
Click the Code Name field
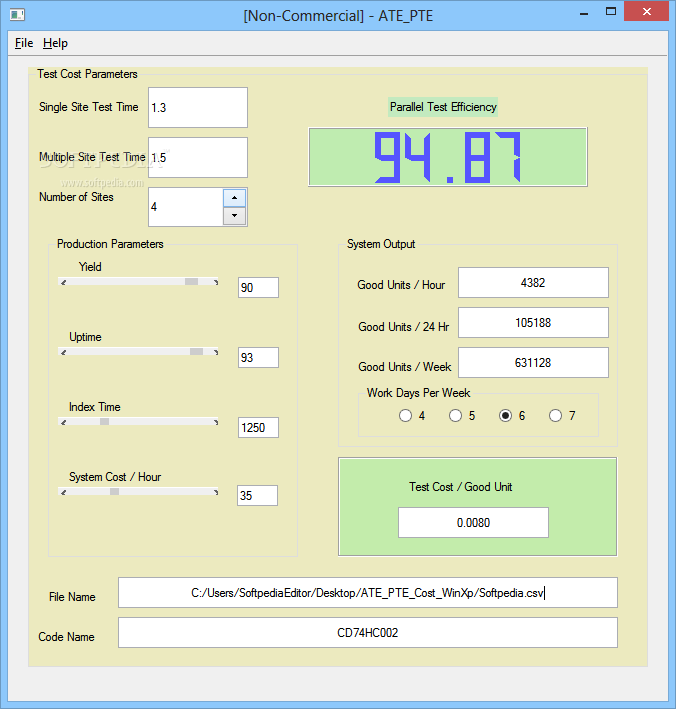pos(368,633)
